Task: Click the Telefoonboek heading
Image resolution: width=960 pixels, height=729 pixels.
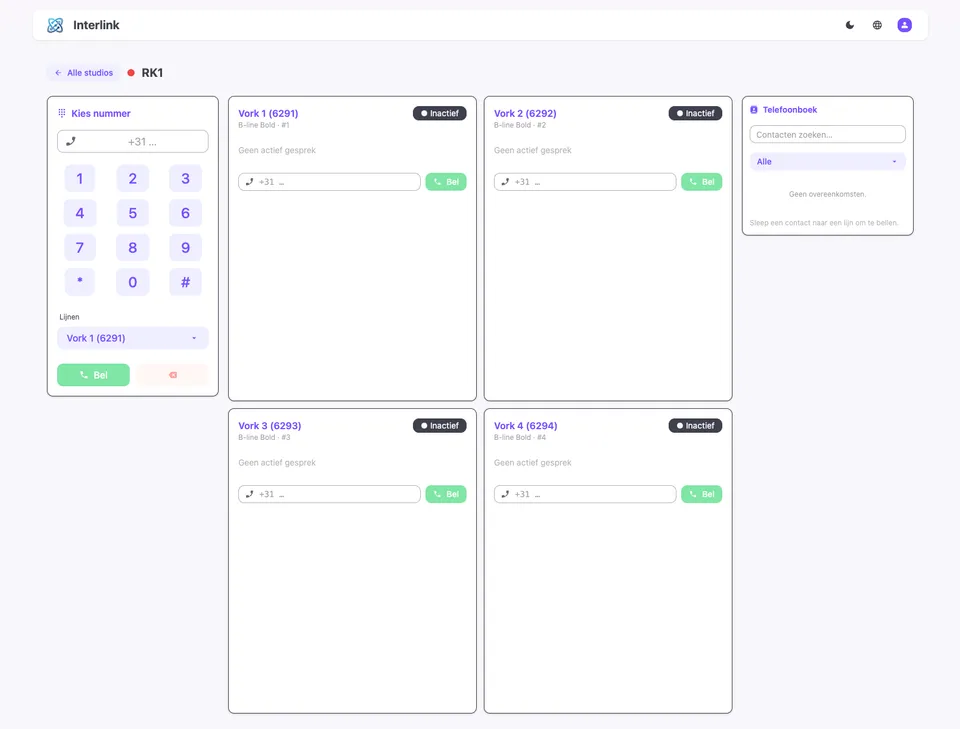Action: coord(790,110)
